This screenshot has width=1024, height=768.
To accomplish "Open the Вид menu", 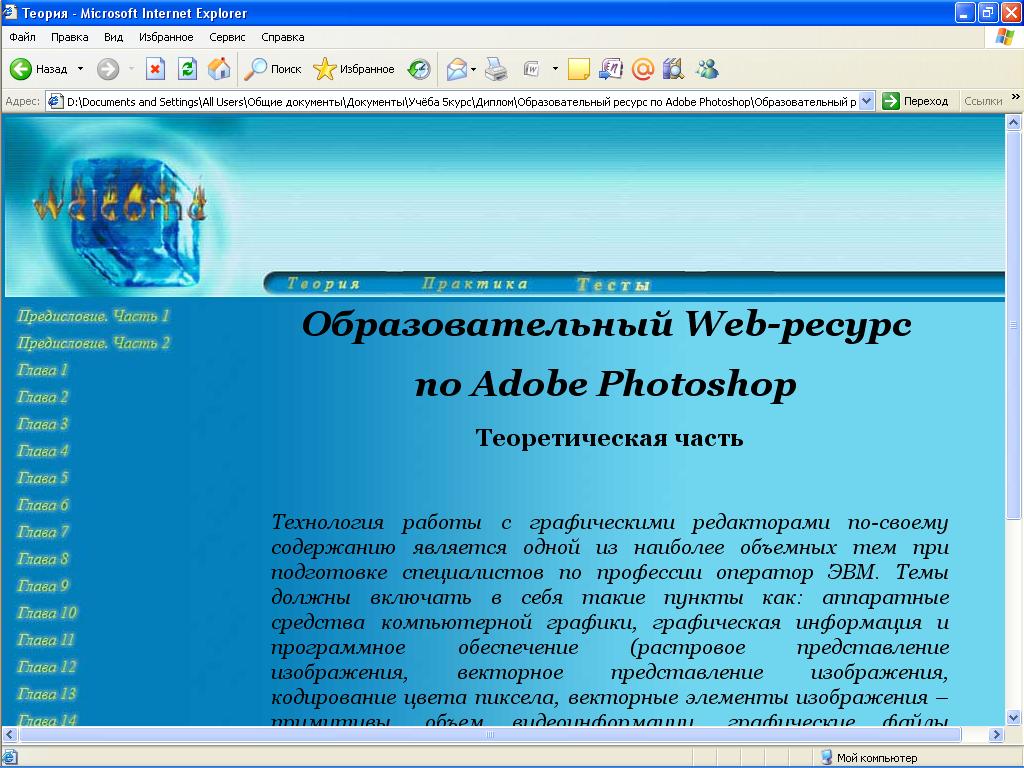I will pyautogui.click(x=114, y=37).
